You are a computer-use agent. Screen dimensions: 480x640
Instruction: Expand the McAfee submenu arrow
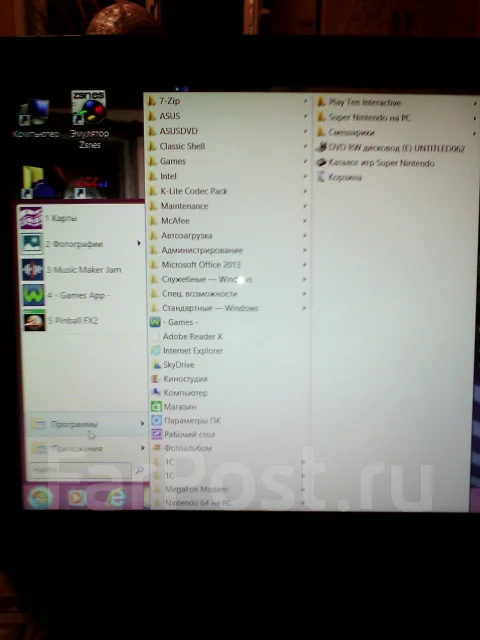point(305,221)
